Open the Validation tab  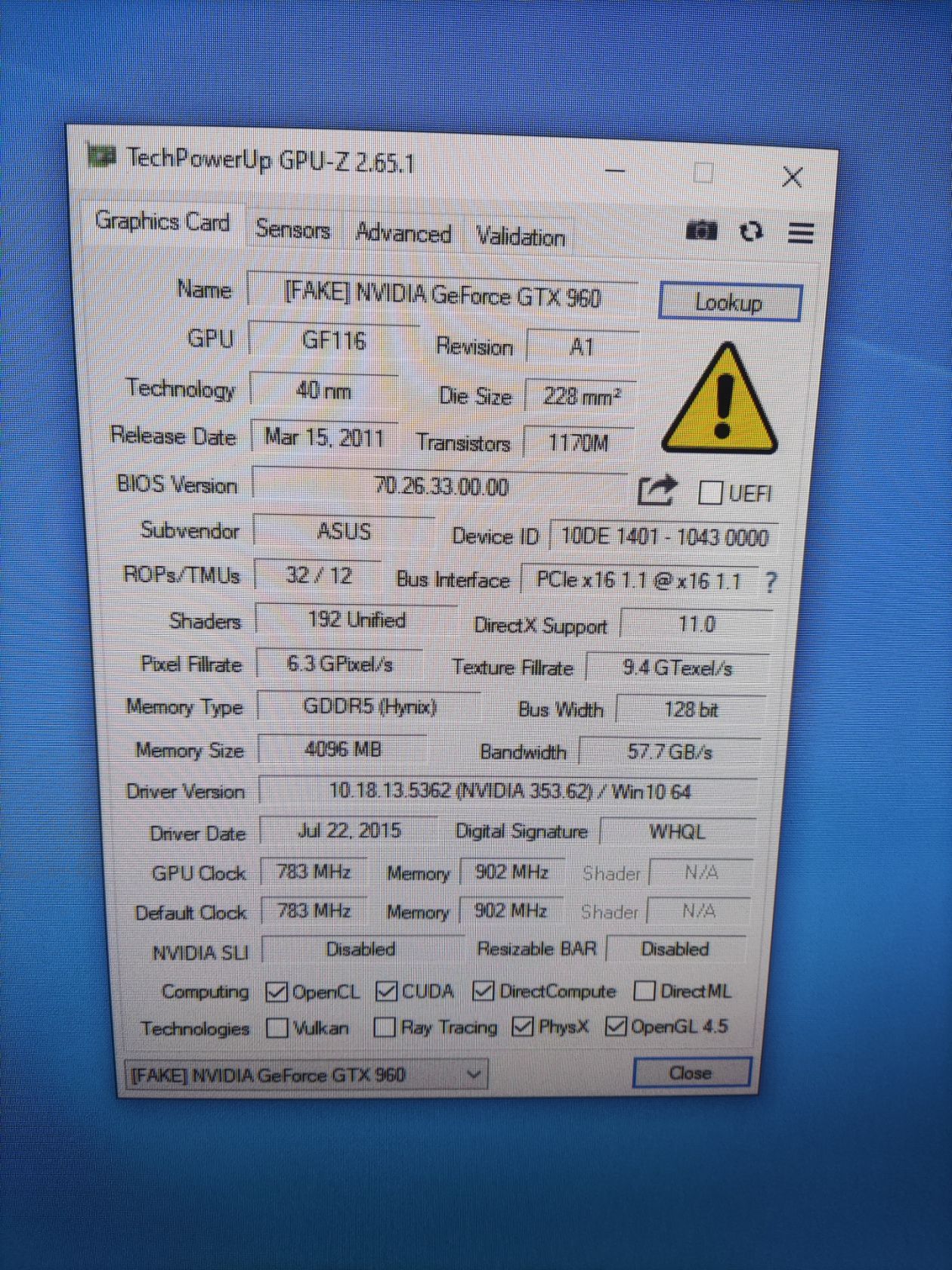[521, 237]
